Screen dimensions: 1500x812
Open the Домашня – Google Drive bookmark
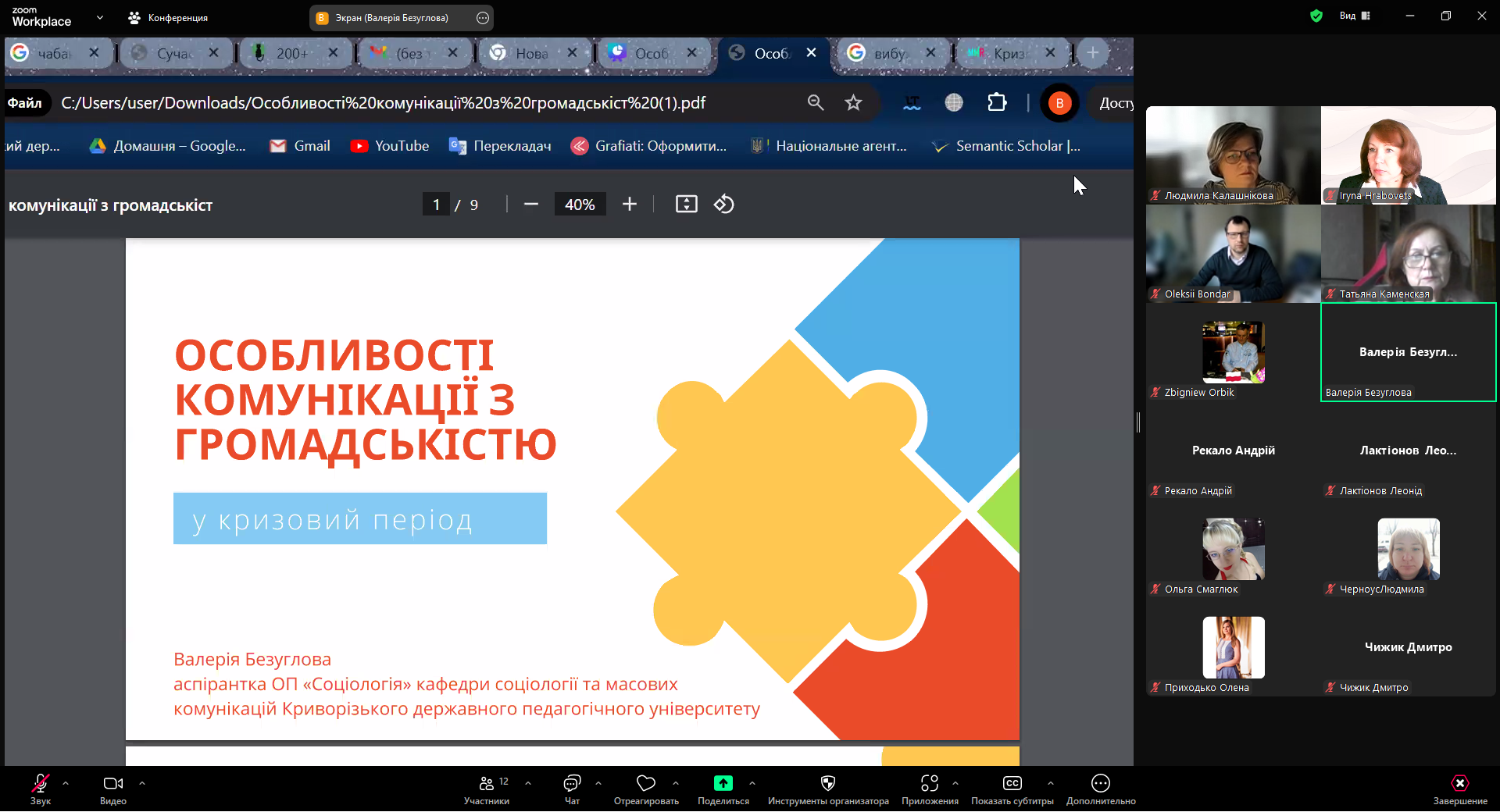(x=167, y=146)
